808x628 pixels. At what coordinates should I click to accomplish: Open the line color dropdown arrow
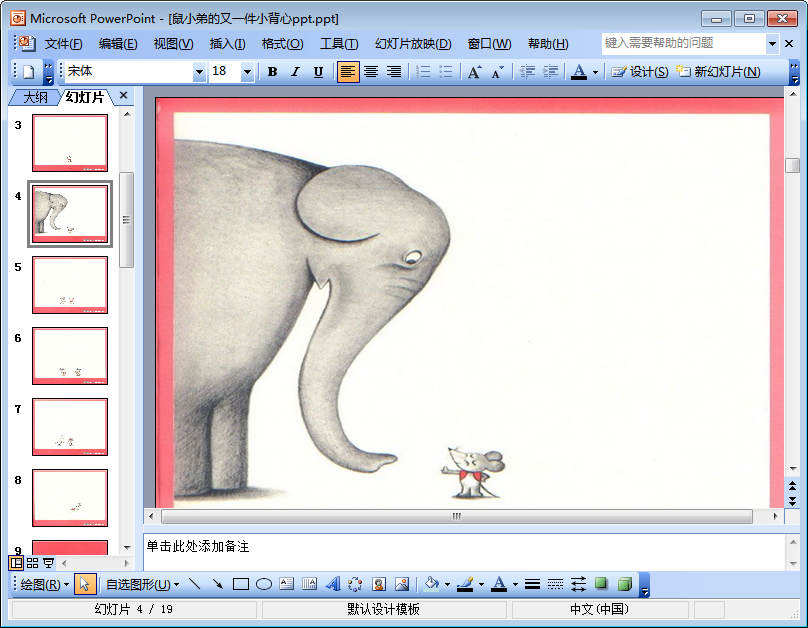tap(481, 585)
